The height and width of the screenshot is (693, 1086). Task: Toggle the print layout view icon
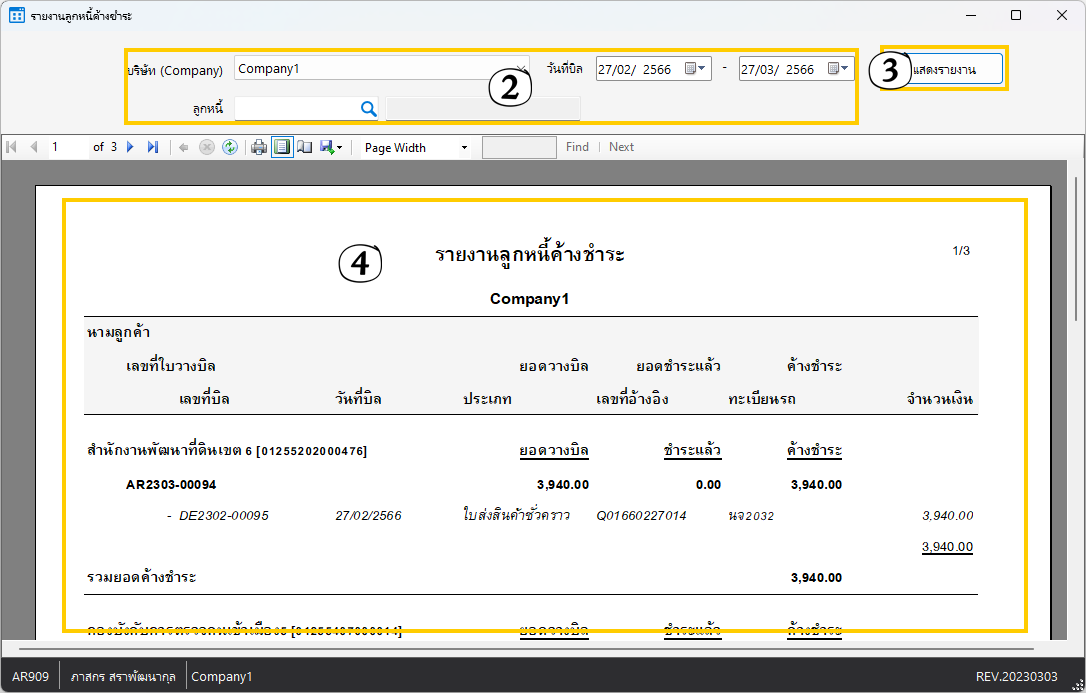[x=282, y=147]
